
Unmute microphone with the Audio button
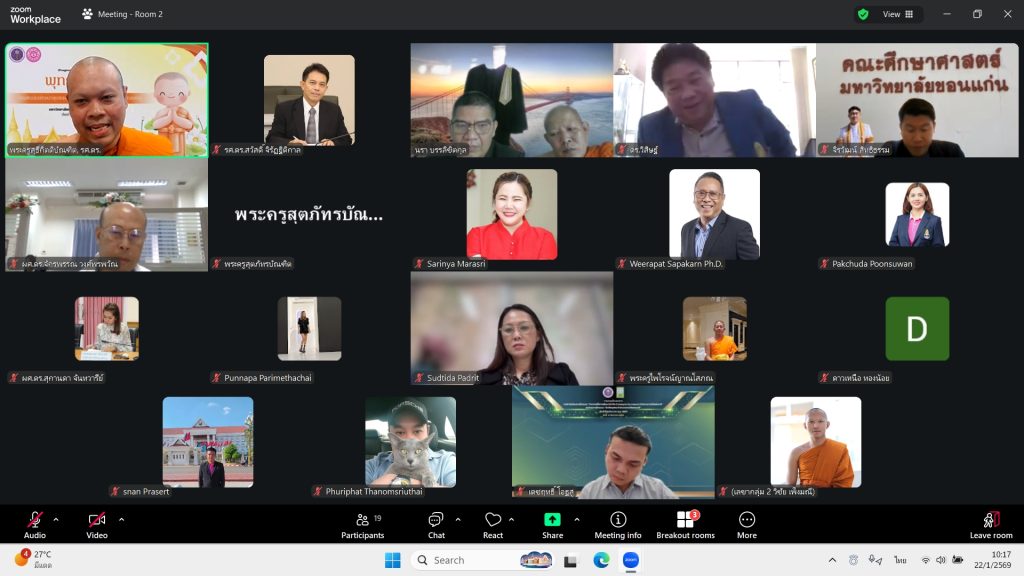35,523
